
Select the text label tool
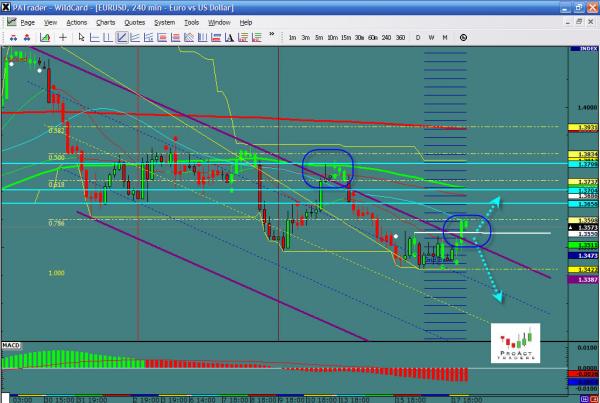tap(230, 38)
